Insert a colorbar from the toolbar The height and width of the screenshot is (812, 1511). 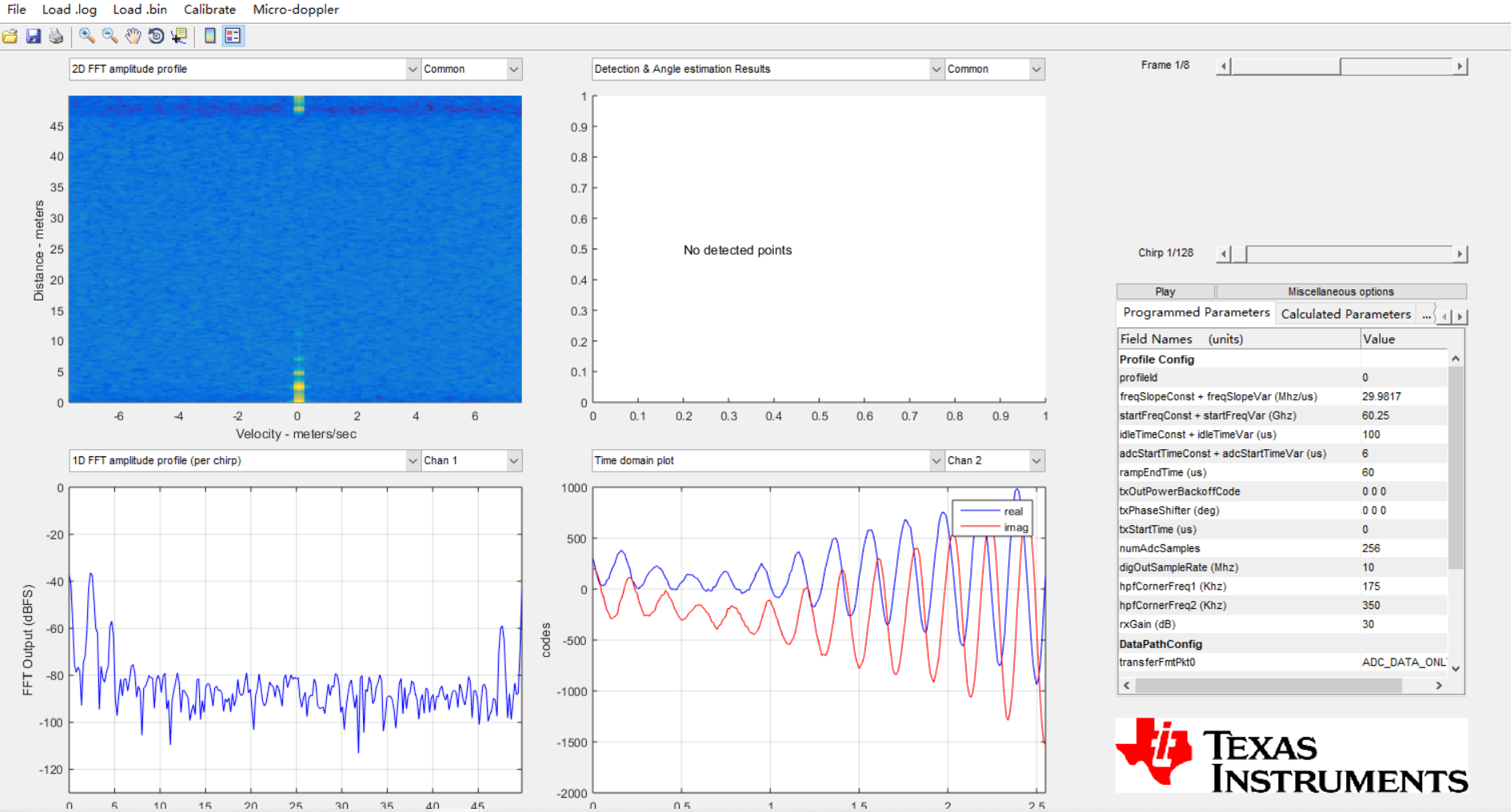(210, 36)
